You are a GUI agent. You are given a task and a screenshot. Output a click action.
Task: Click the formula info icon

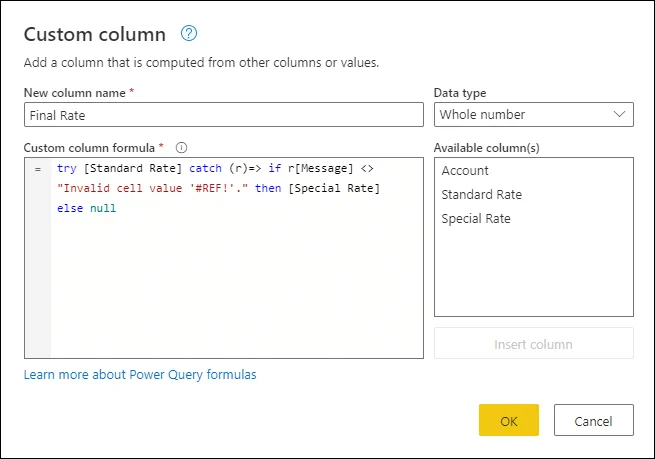[181, 147]
